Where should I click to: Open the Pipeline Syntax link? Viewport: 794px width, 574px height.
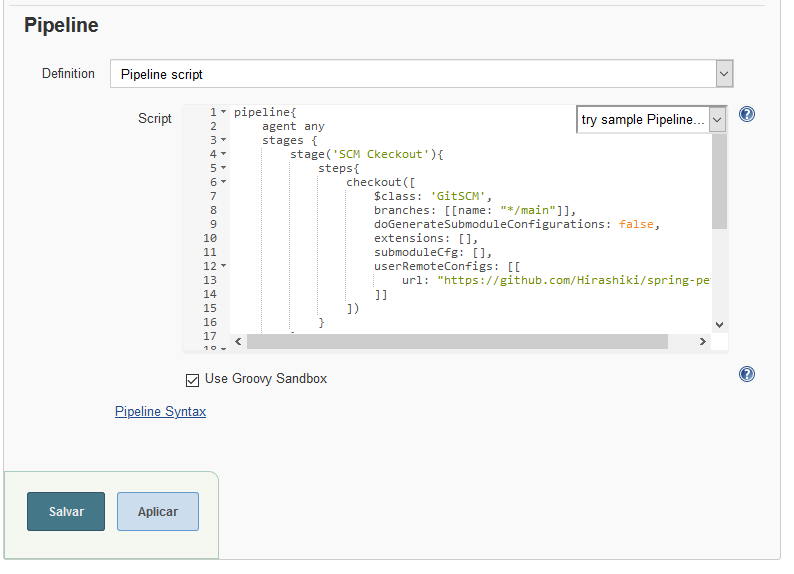point(160,411)
